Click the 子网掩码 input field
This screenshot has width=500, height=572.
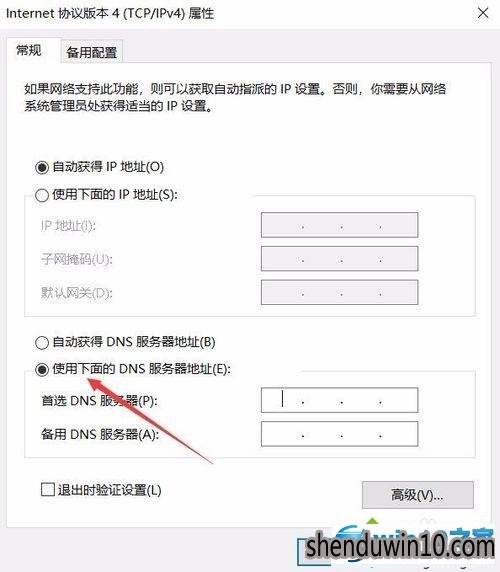pyautogui.click(x=340, y=258)
